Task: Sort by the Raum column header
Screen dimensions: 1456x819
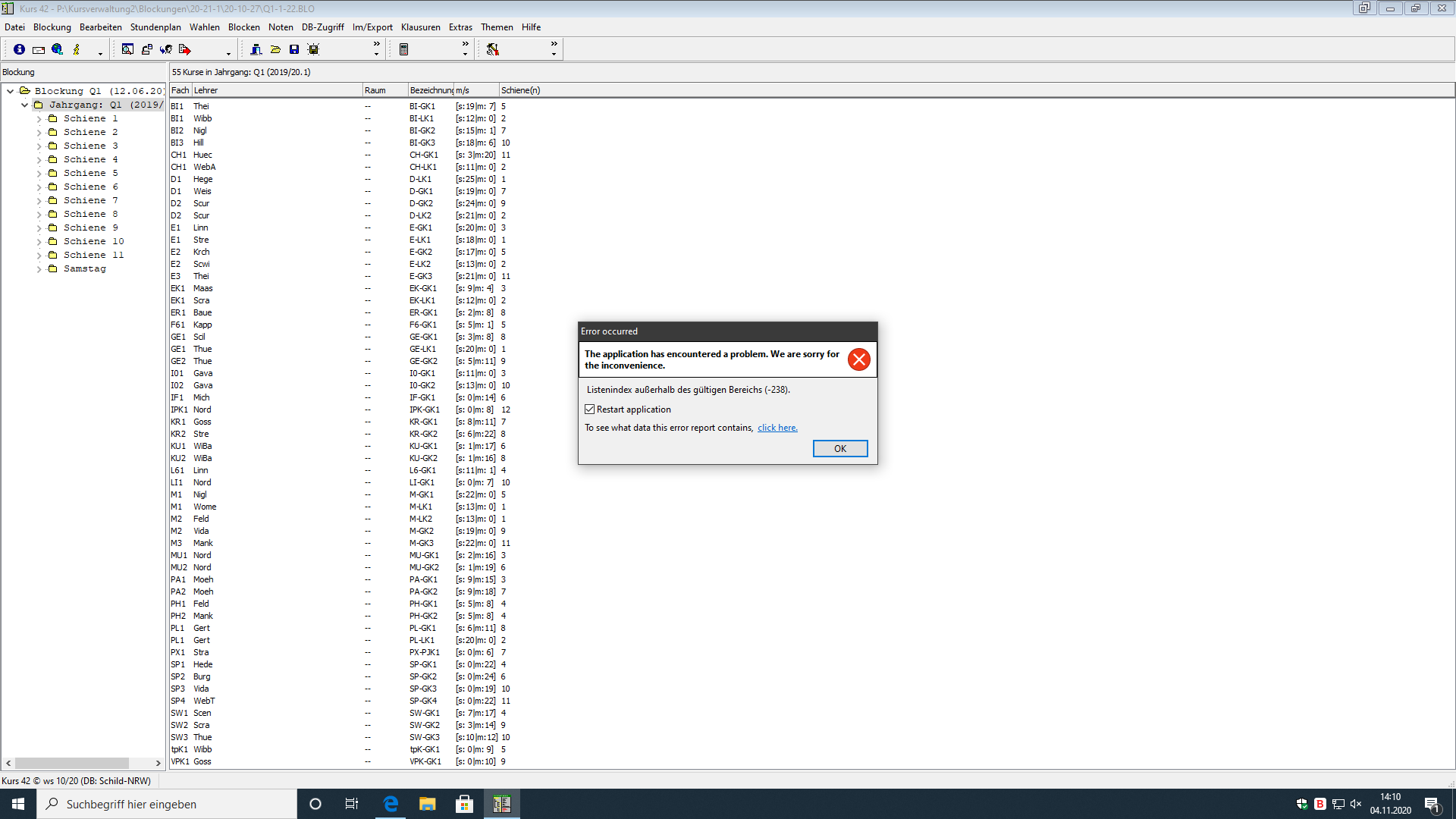Action: [385, 90]
